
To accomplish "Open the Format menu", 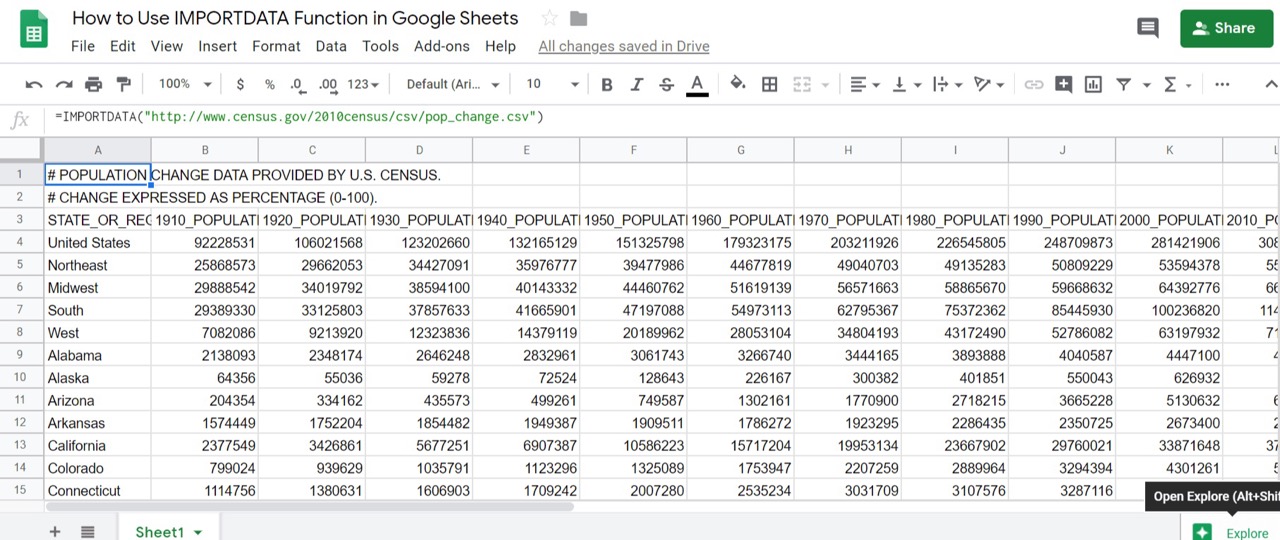I will 276,46.
